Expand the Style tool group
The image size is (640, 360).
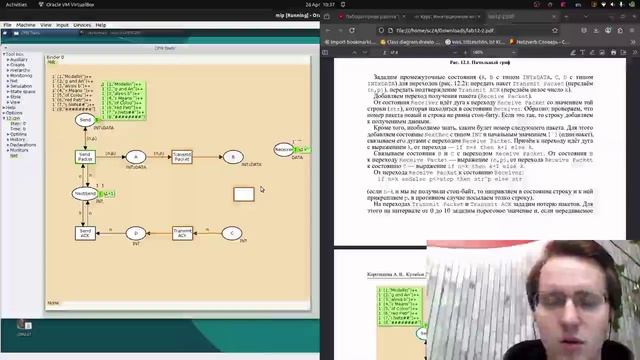(x=8, y=97)
